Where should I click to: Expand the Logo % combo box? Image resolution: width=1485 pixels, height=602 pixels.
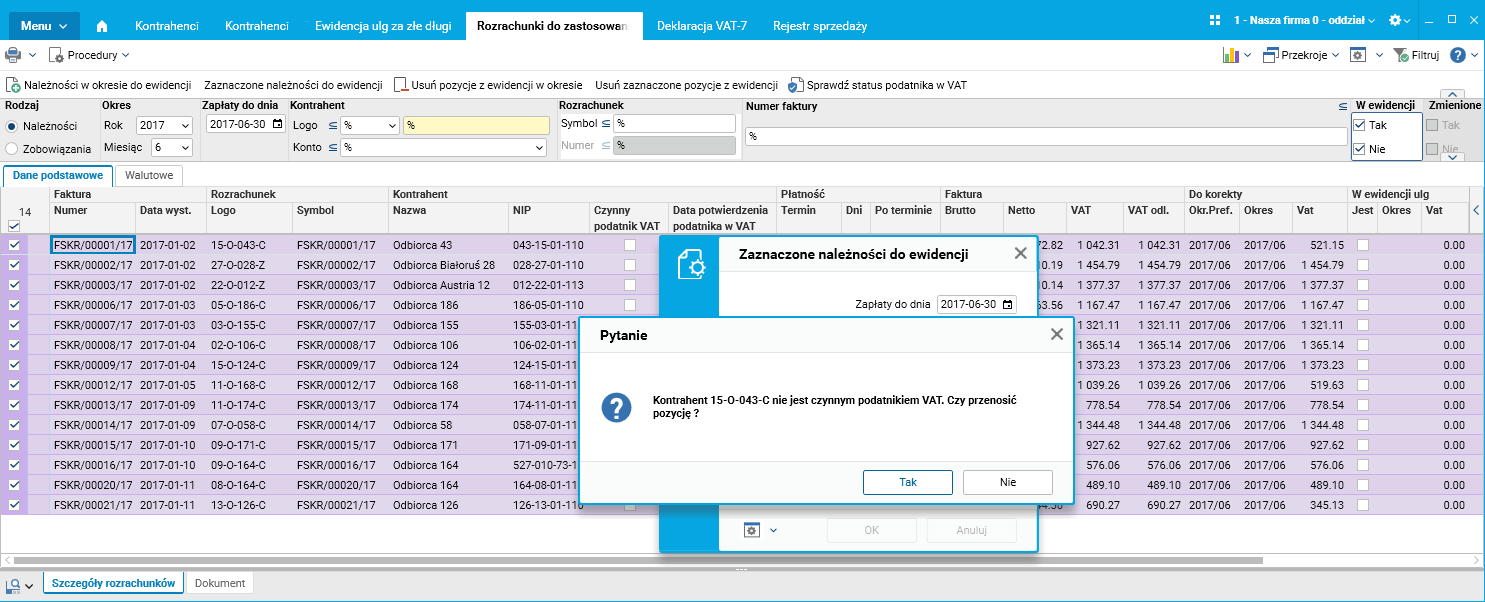[391, 125]
